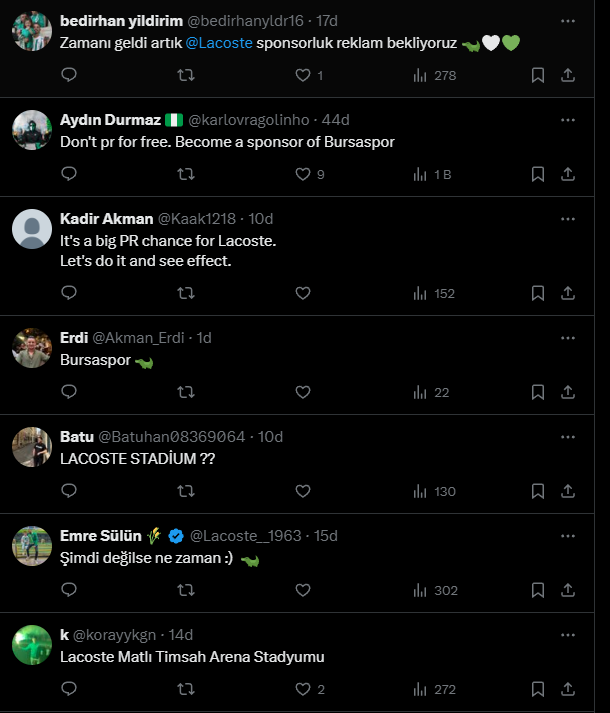Open Kadir Akman's profile avatar
The width and height of the screenshot is (610, 713).
[x=32, y=229]
